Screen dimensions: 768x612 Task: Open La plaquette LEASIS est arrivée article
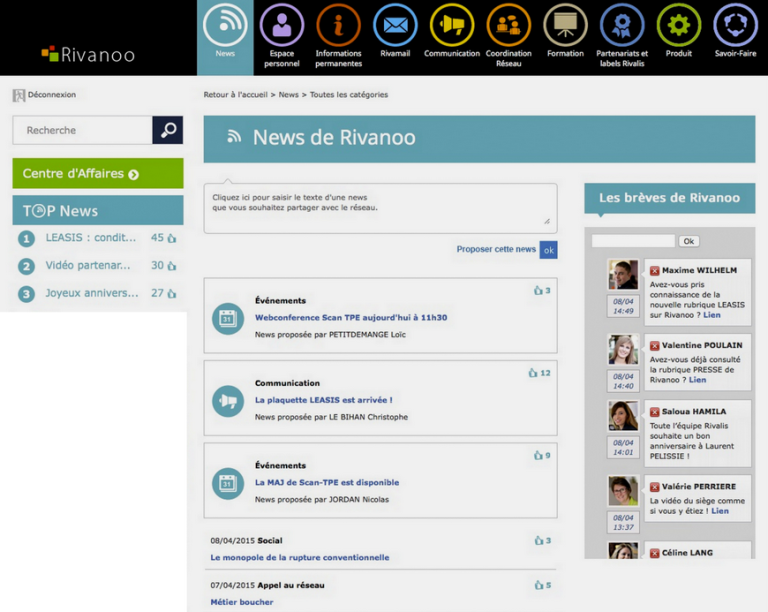[x=323, y=400]
